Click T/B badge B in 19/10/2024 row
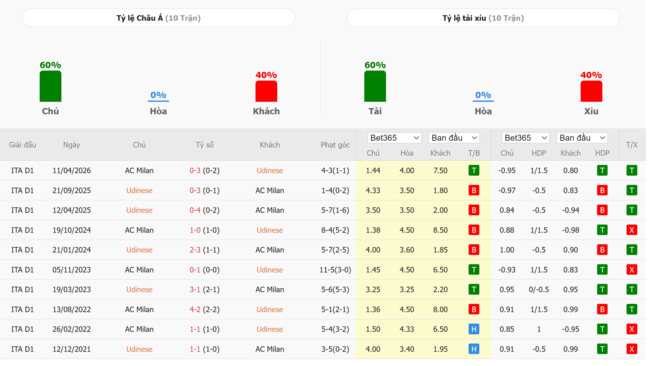 click(474, 230)
